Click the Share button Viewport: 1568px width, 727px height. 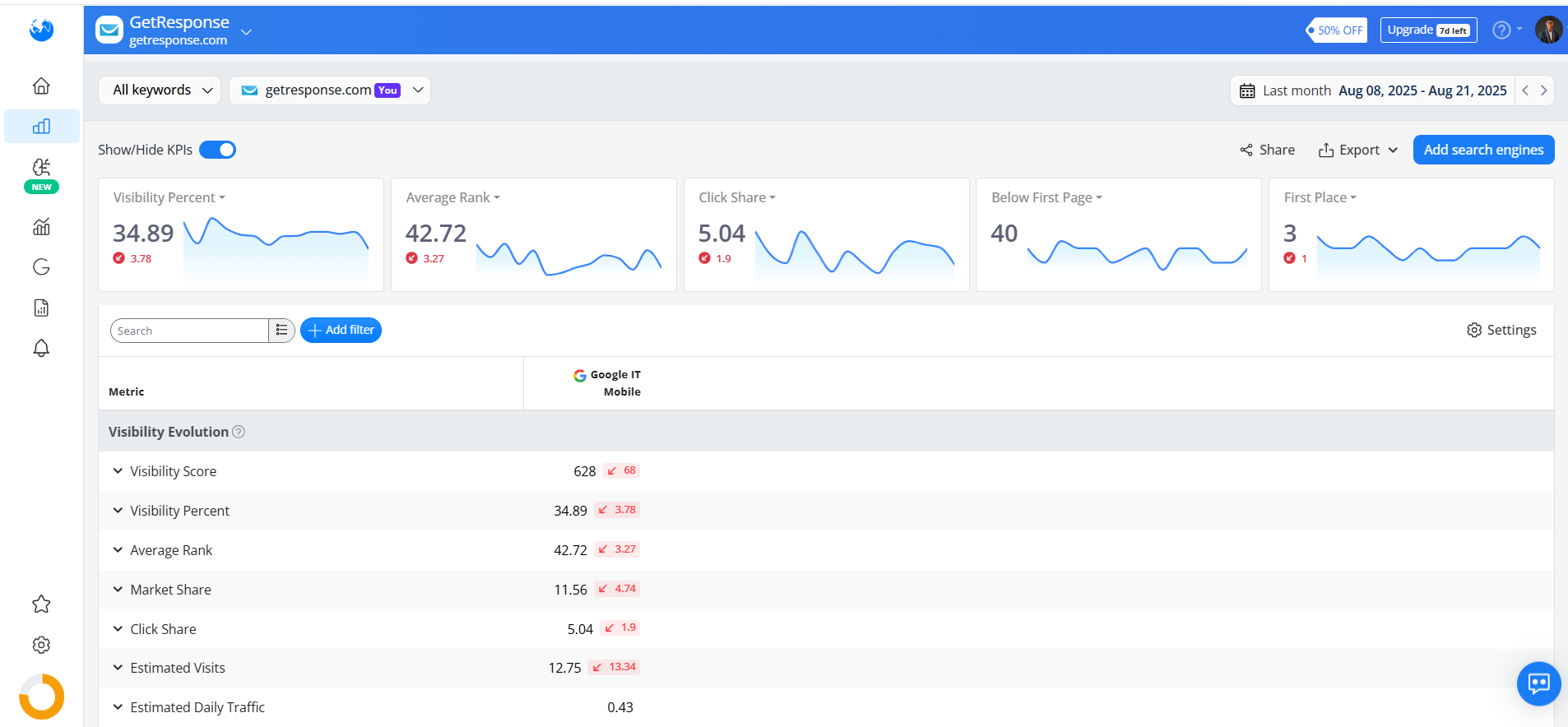pos(1267,150)
